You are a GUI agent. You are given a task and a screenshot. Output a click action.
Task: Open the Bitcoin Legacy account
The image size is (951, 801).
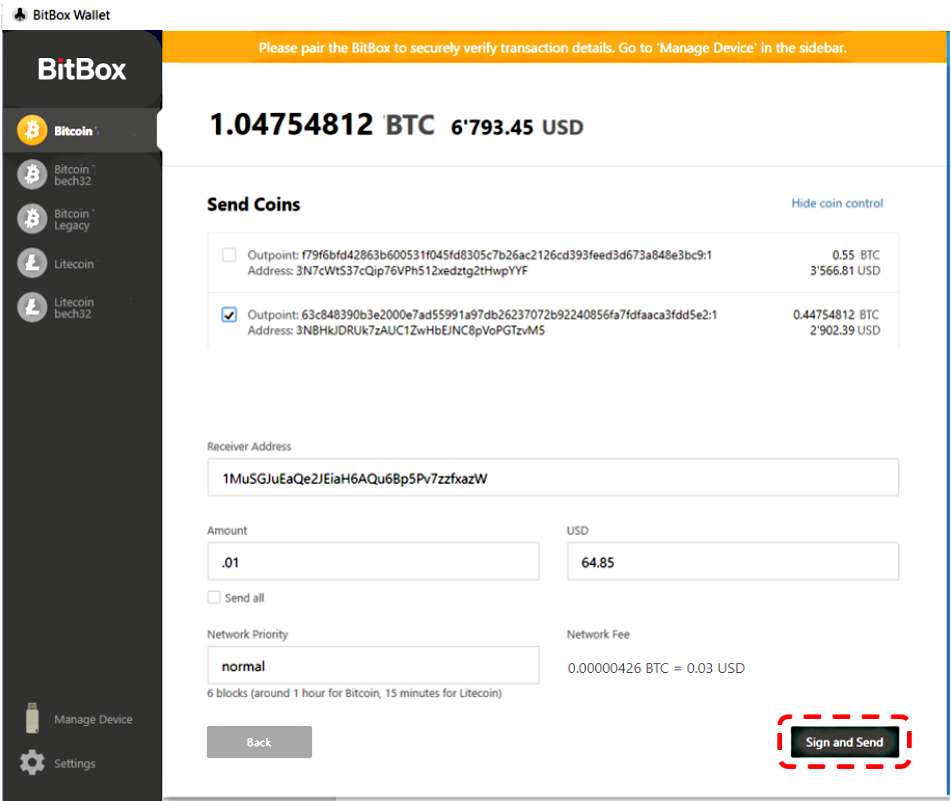(80, 219)
